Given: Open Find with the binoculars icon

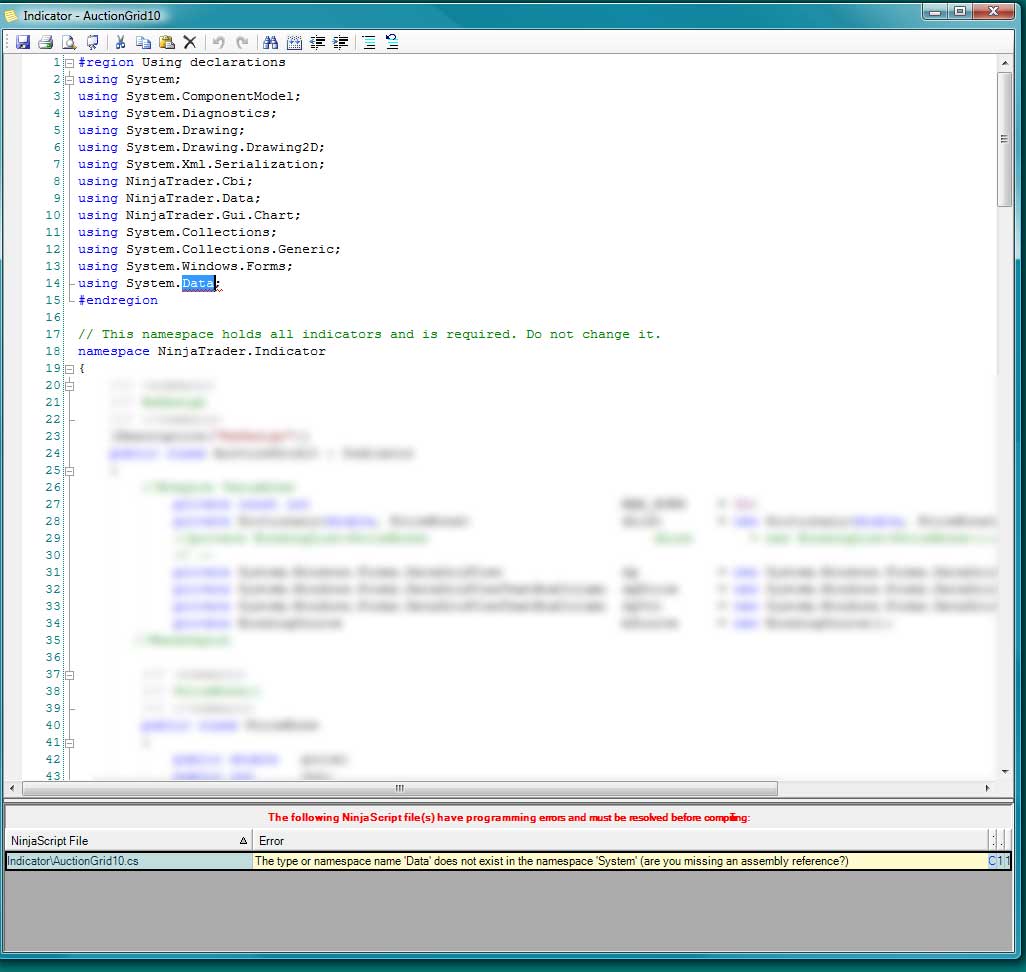Looking at the screenshot, I should [x=269, y=42].
